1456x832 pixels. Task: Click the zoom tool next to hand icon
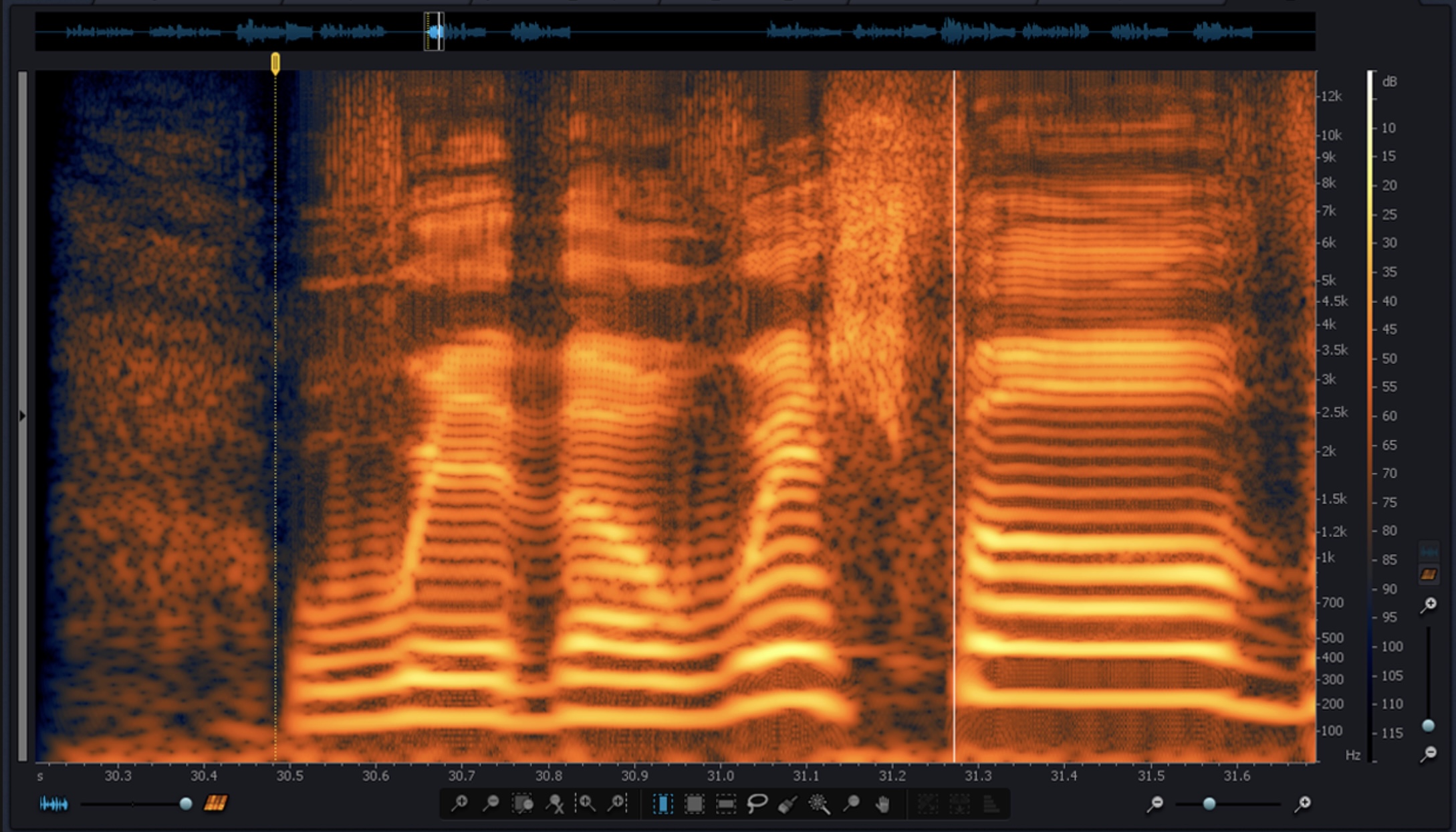coord(851,803)
